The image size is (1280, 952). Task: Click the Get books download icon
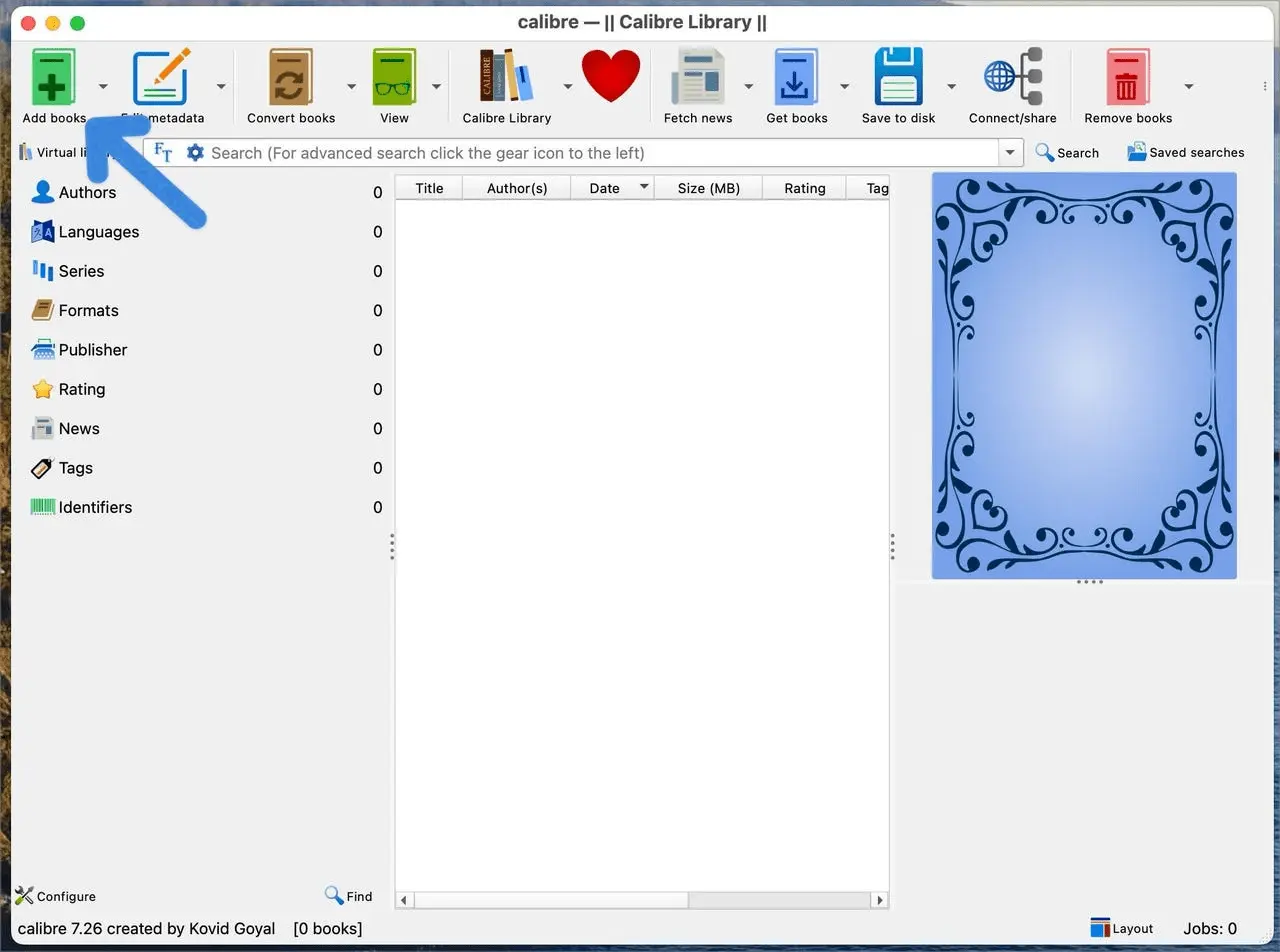click(x=796, y=78)
